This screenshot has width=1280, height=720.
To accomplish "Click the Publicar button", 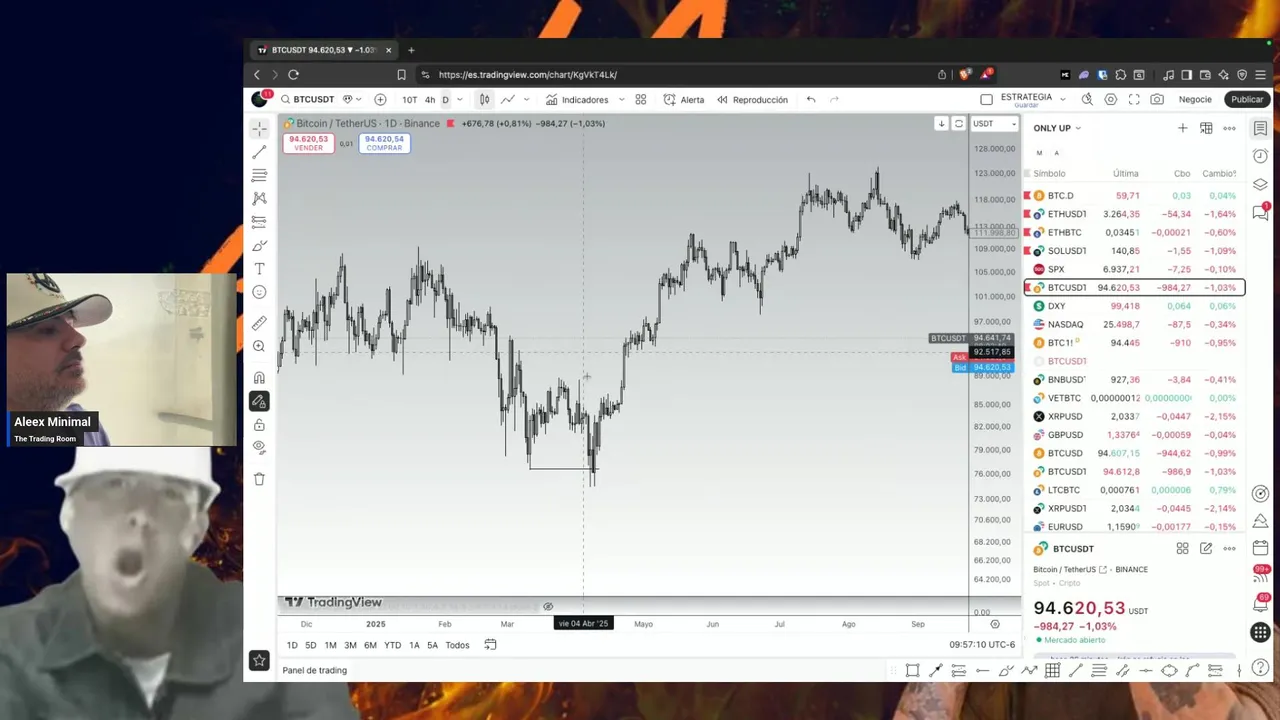I will click(1247, 99).
